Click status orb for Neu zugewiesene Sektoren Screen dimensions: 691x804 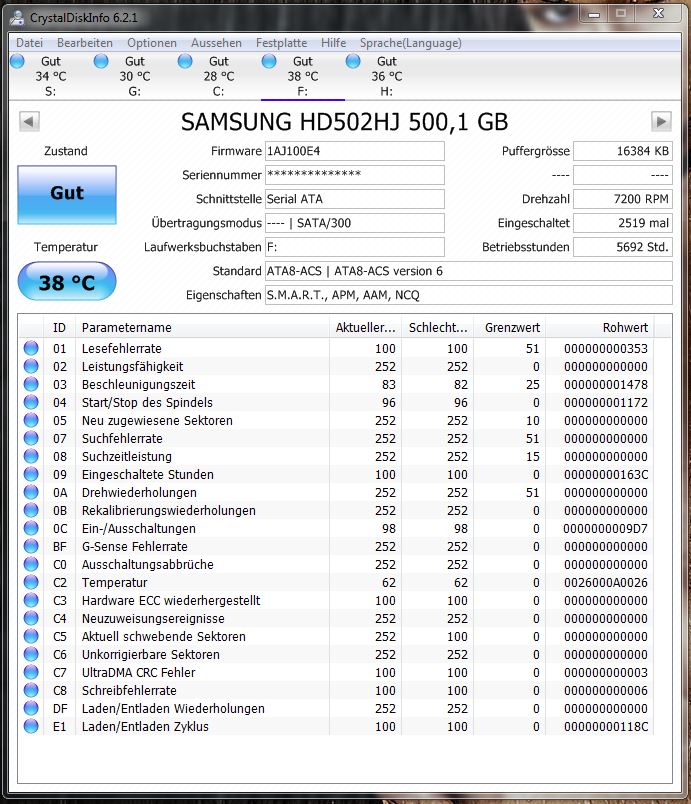[x=31, y=420]
